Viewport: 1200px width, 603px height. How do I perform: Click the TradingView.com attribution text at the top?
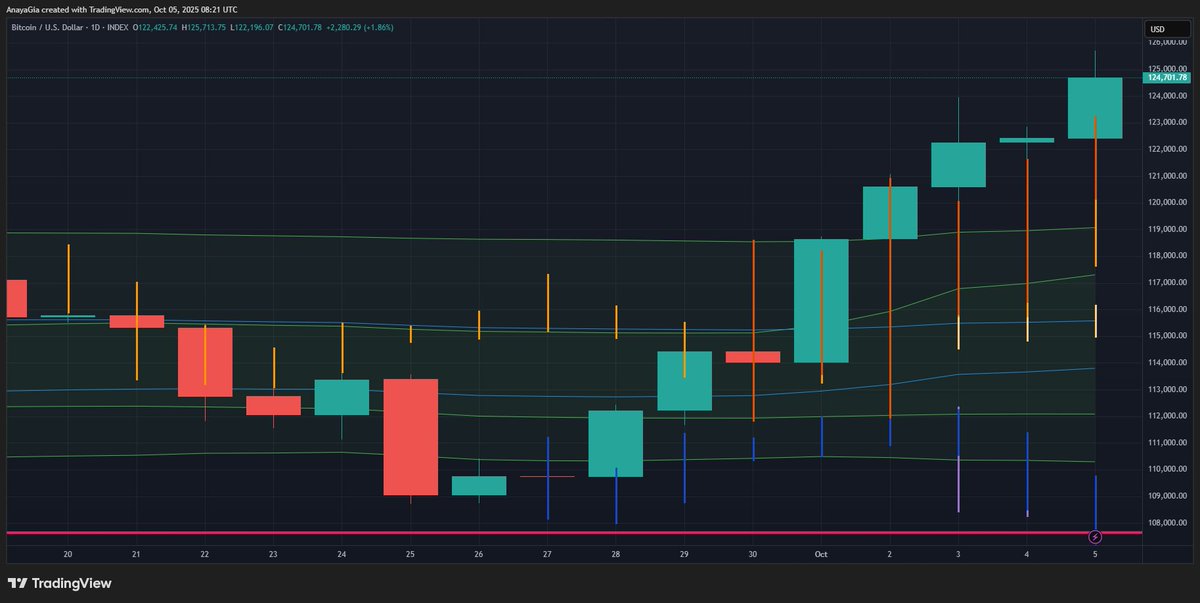(x=119, y=9)
